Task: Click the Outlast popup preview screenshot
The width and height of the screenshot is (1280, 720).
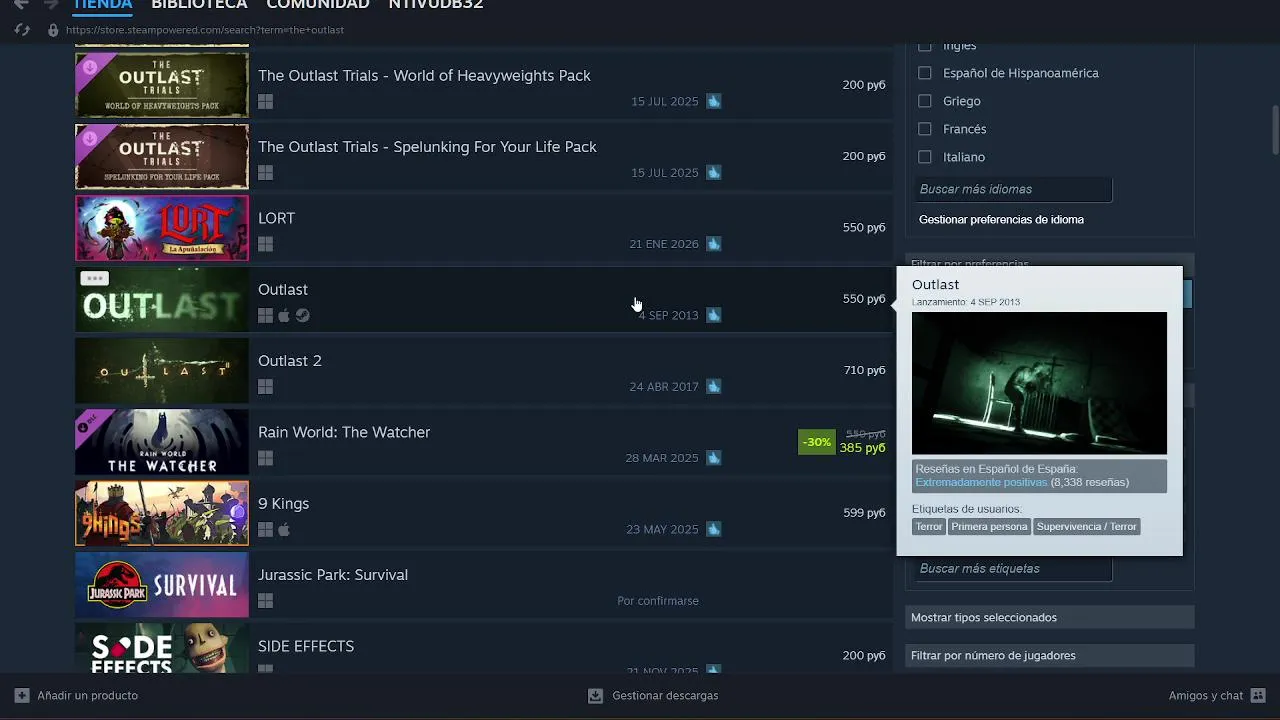Action: click(x=1039, y=383)
